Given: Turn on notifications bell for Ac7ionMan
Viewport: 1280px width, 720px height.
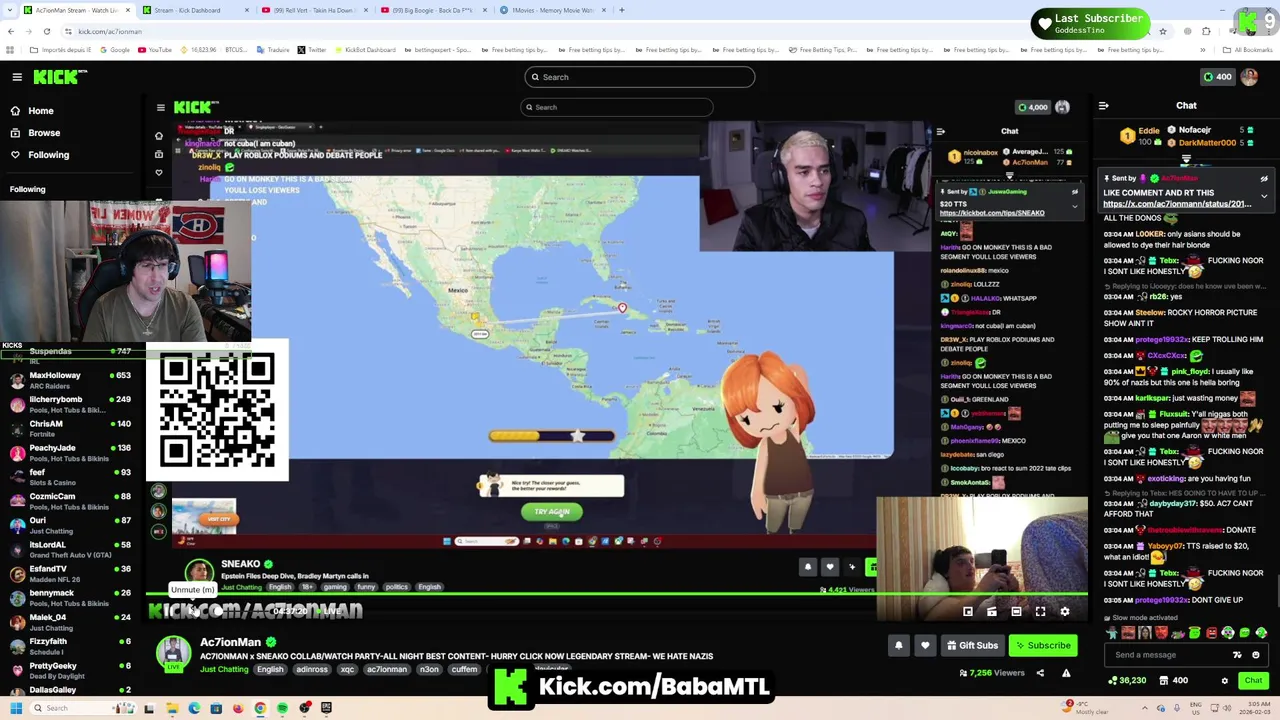Looking at the screenshot, I should tap(898, 645).
